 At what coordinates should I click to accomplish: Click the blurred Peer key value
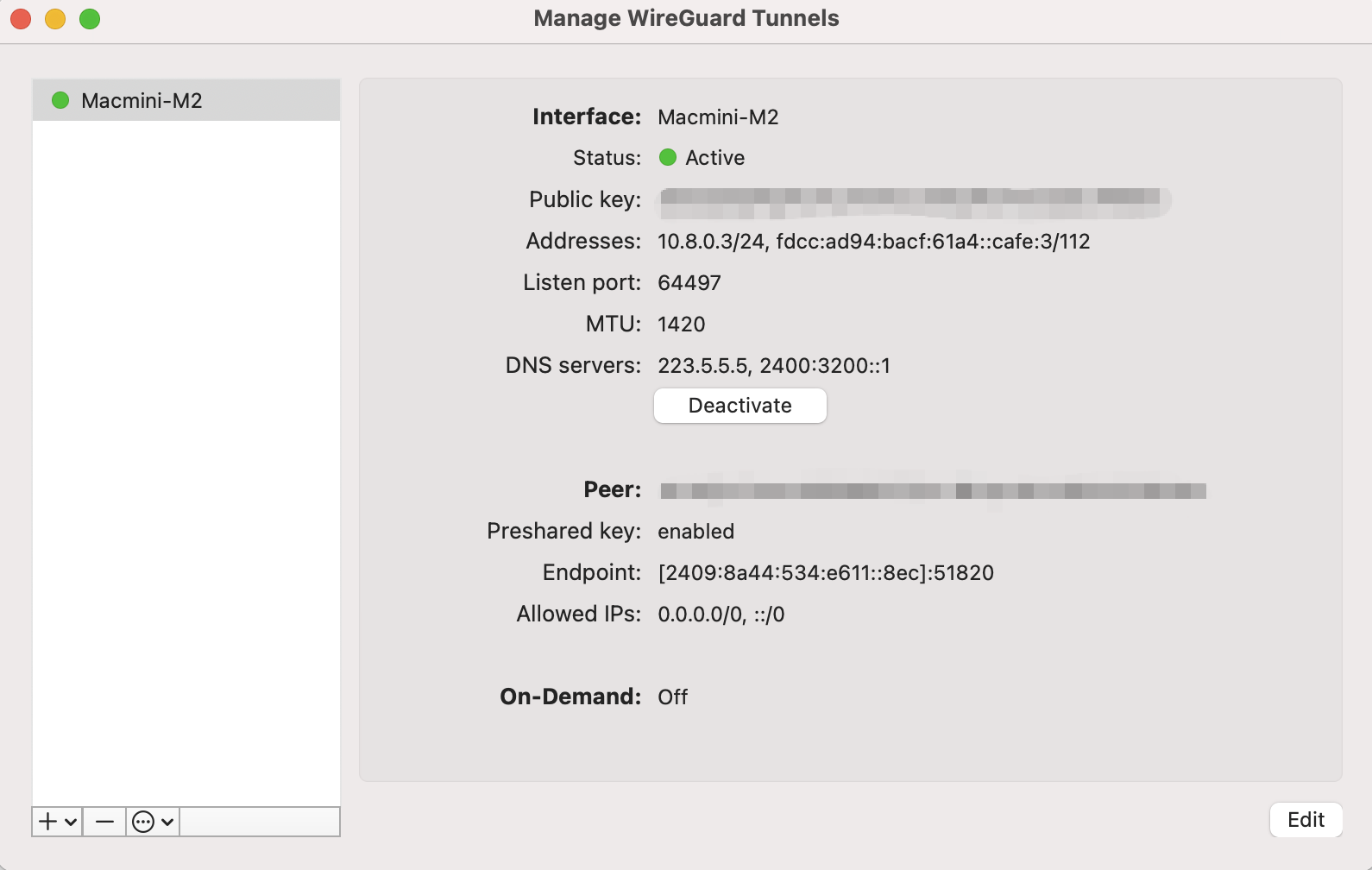(x=932, y=490)
